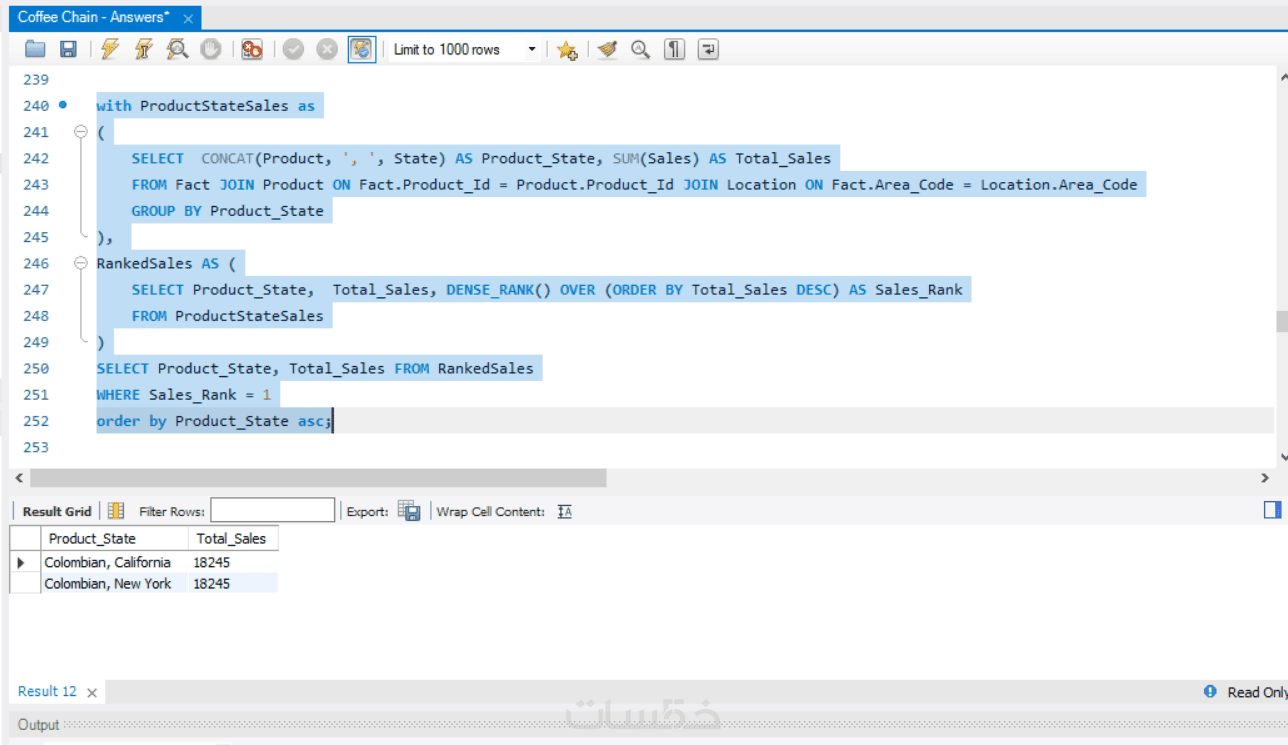Image resolution: width=1288 pixels, height=745 pixels.
Task: Click the word ProductStateSales on line 240
Action: click(x=214, y=105)
